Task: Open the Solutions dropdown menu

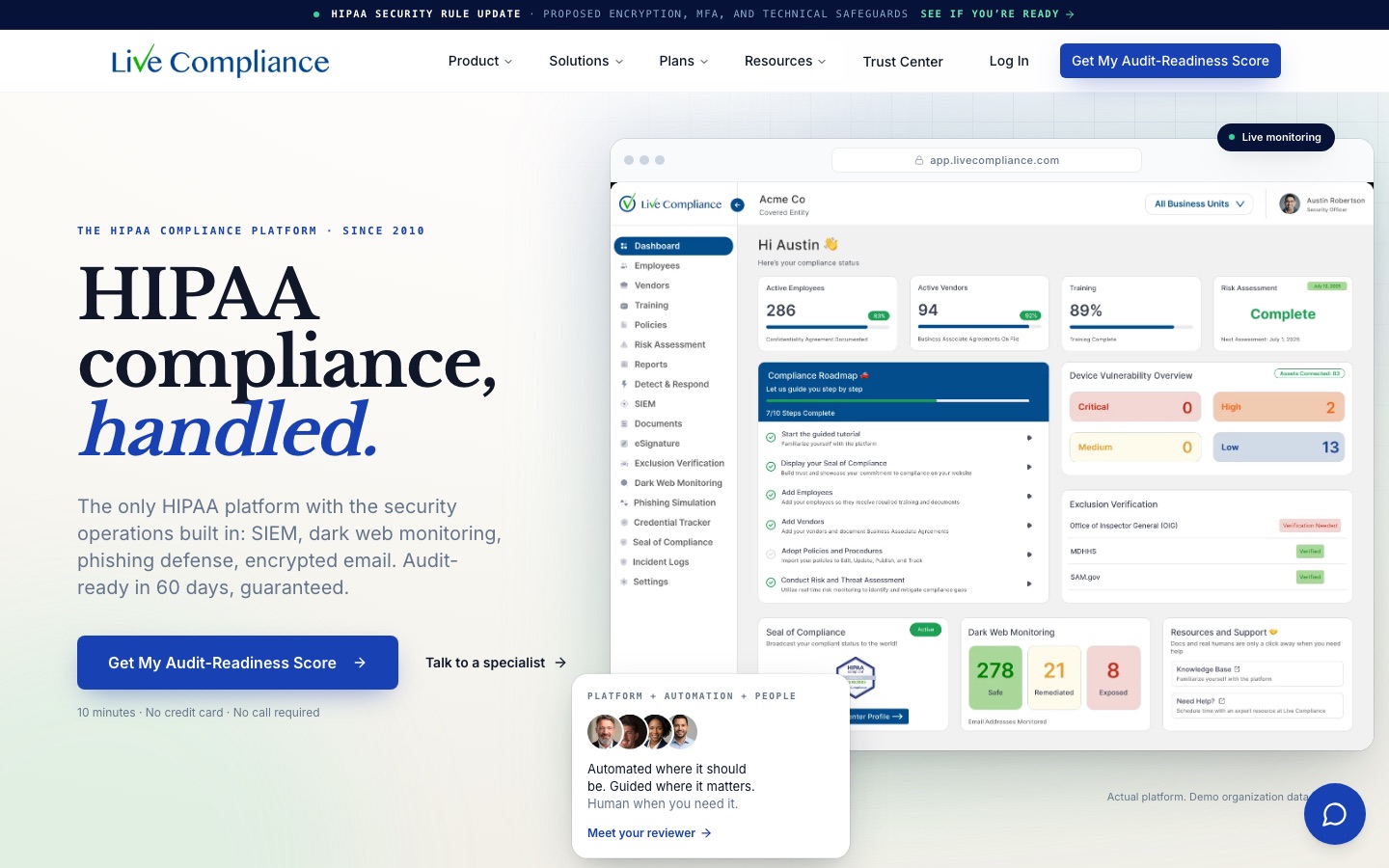Action: coord(586,61)
